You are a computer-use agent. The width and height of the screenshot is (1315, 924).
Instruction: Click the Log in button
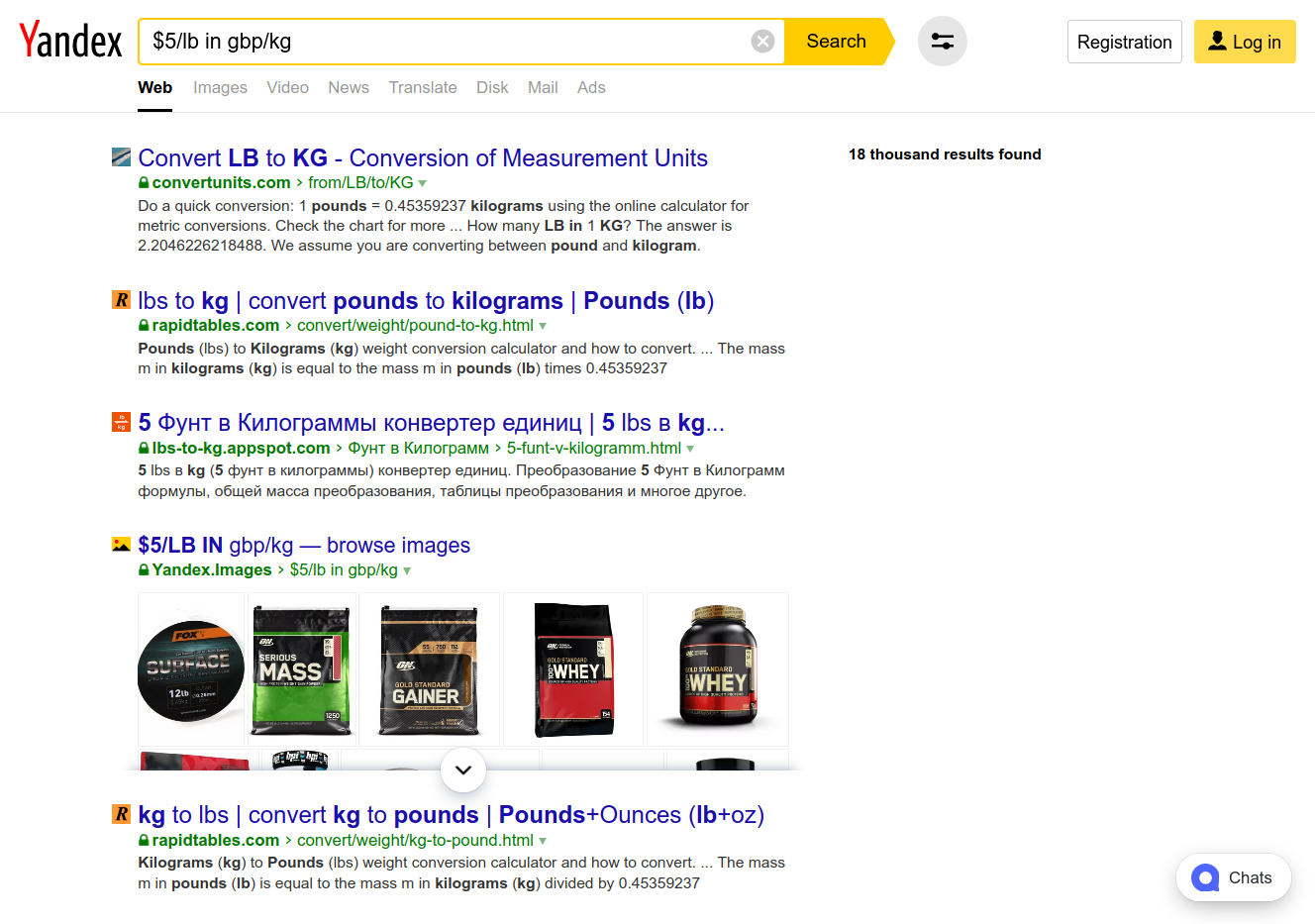1245,42
